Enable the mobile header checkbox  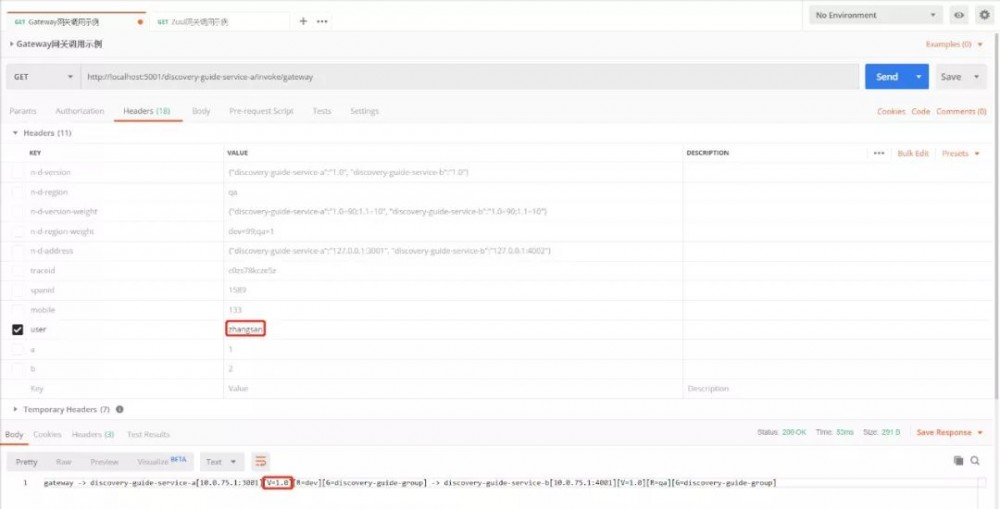tap(18, 310)
